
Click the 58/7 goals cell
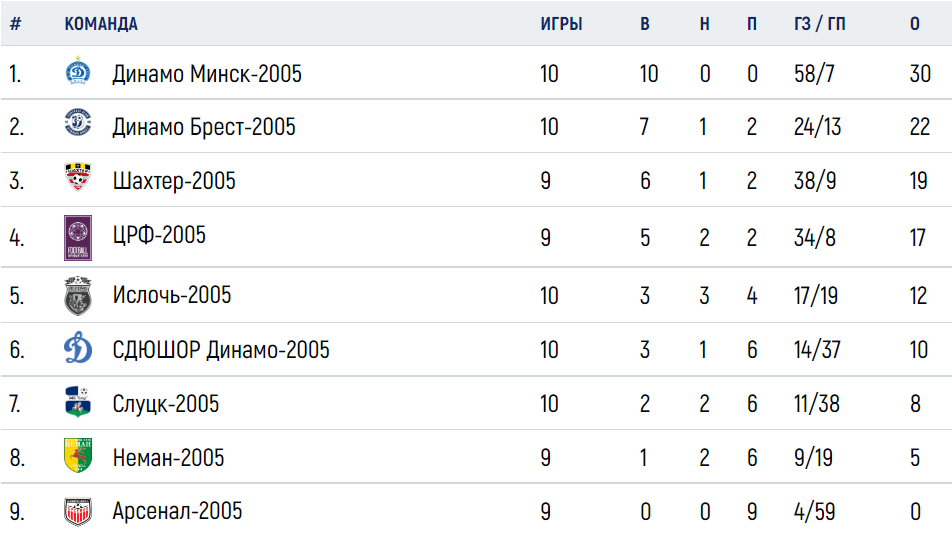coord(814,74)
